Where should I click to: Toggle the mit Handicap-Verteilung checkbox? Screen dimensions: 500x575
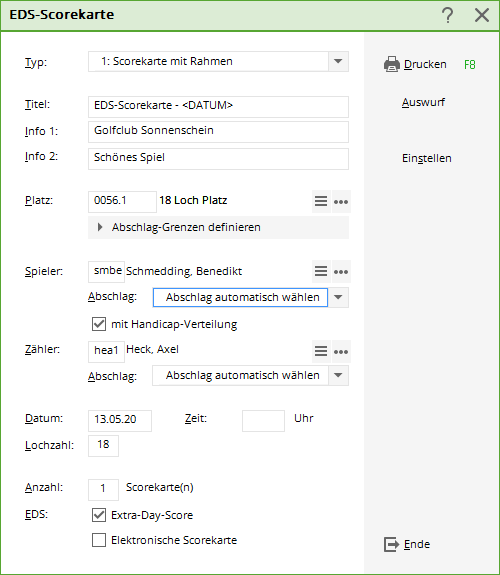click(x=99, y=324)
